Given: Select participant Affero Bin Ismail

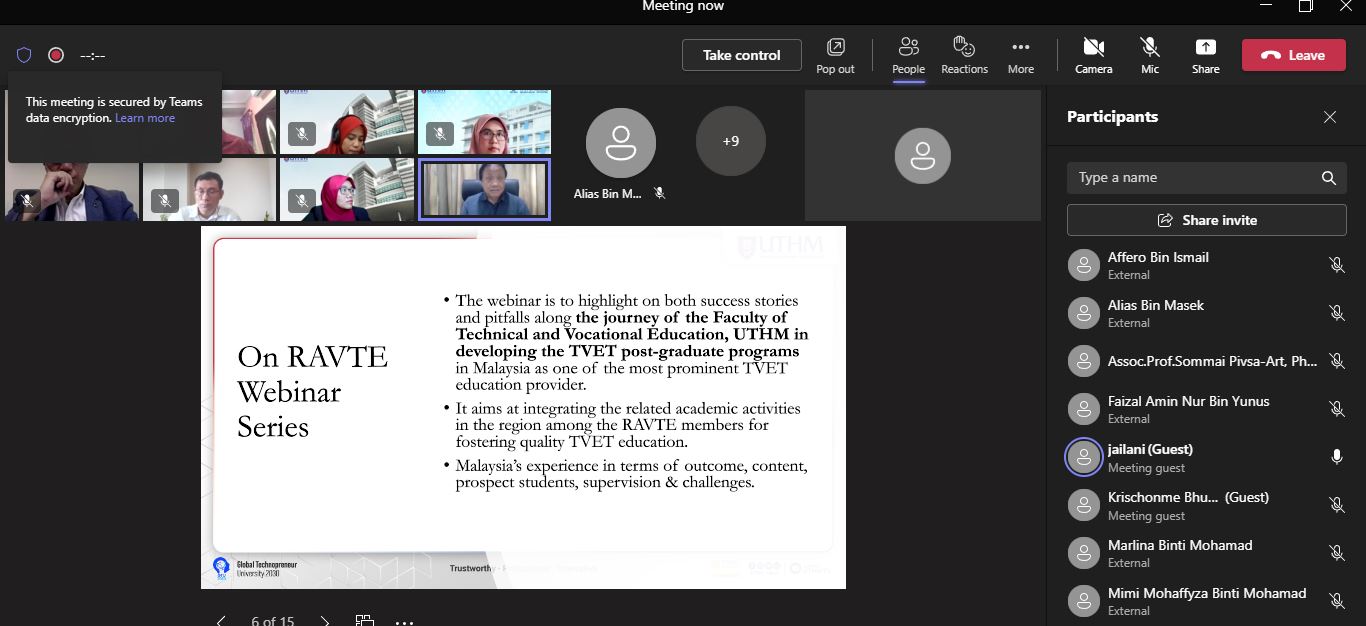Looking at the screenshot, I should 1206,265.
